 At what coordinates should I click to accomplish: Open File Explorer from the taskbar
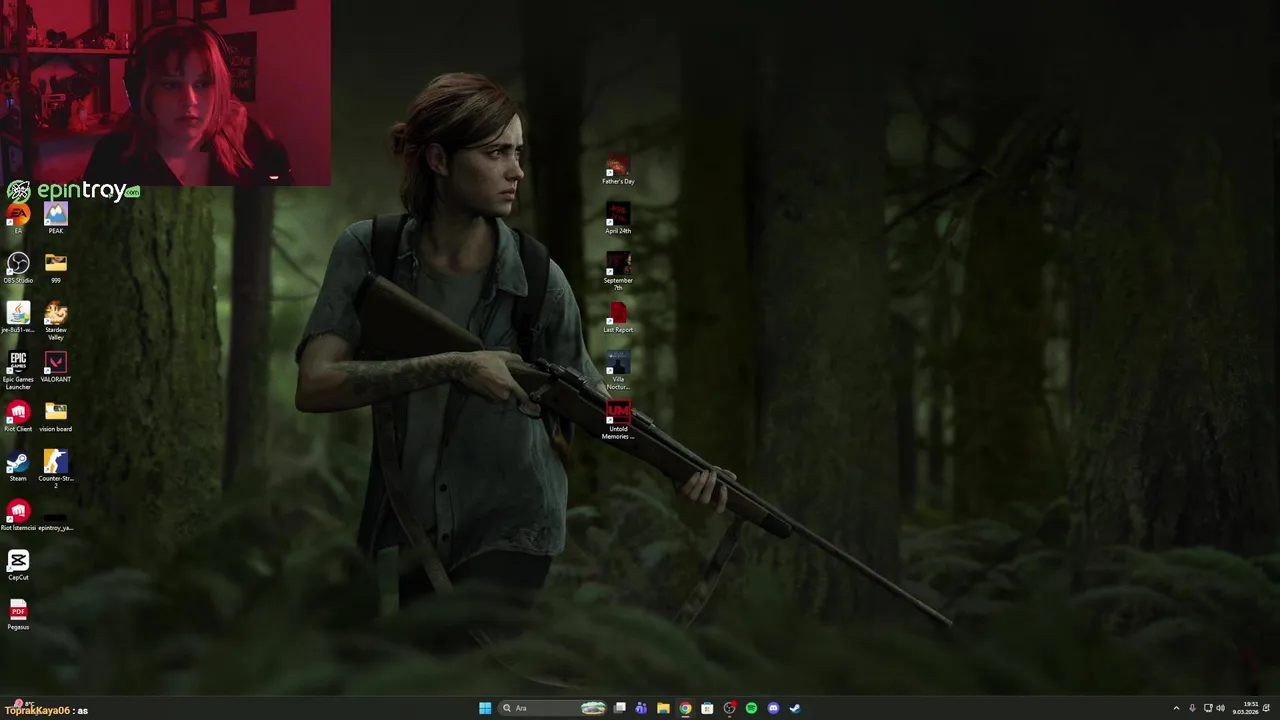click(x=663, y=708)
